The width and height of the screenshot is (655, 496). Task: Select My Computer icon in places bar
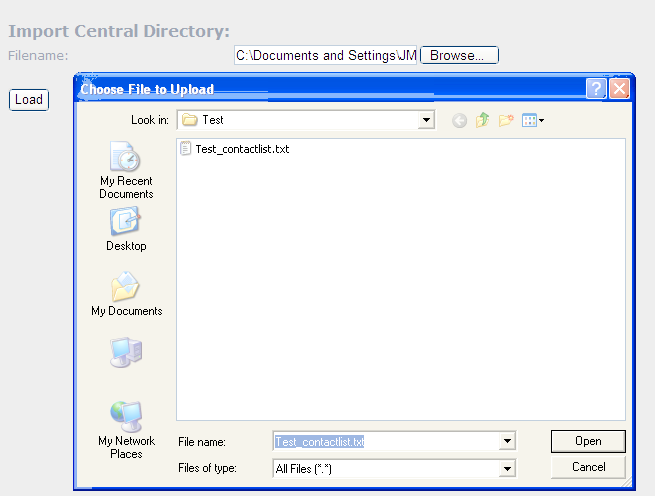pyautogui.click(x=126, y=352)
